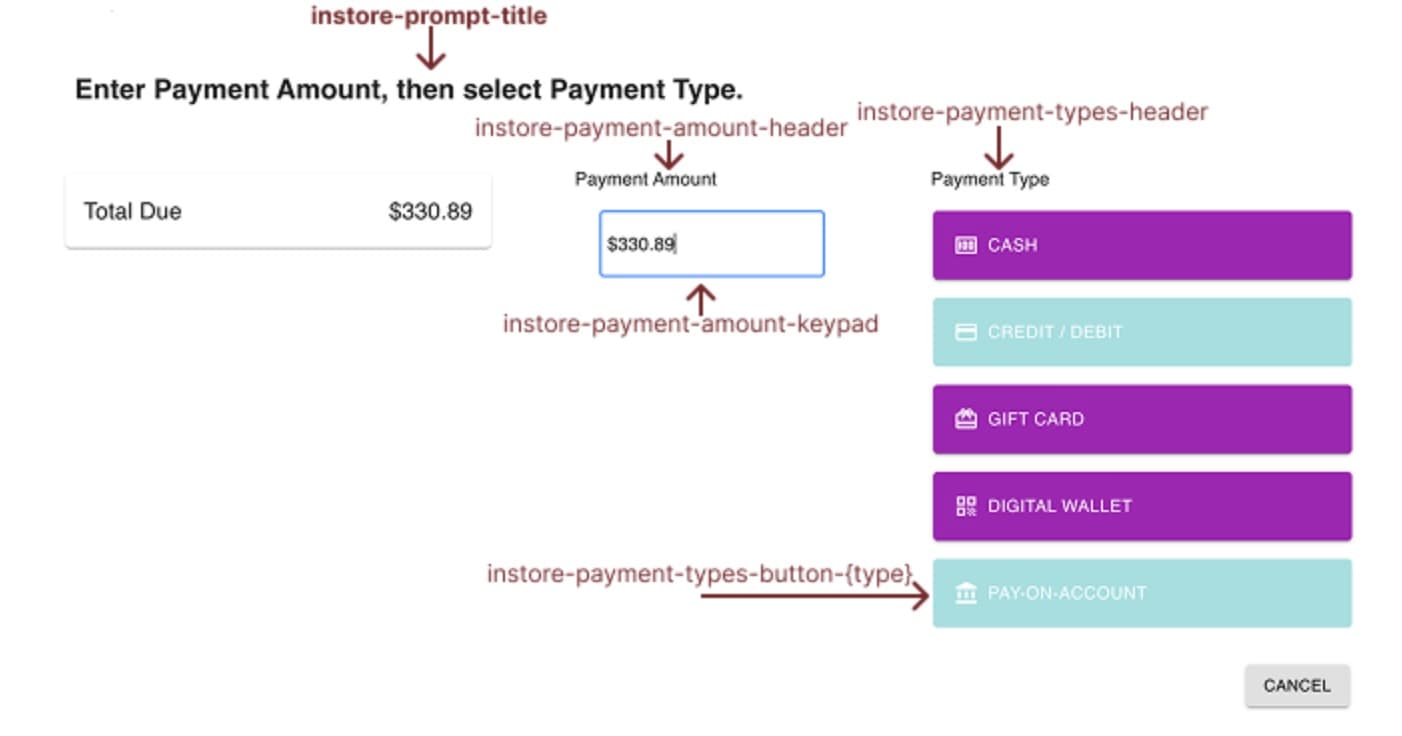Click the credit card icon on CREDIT / DEBIT

click(965, 332)
